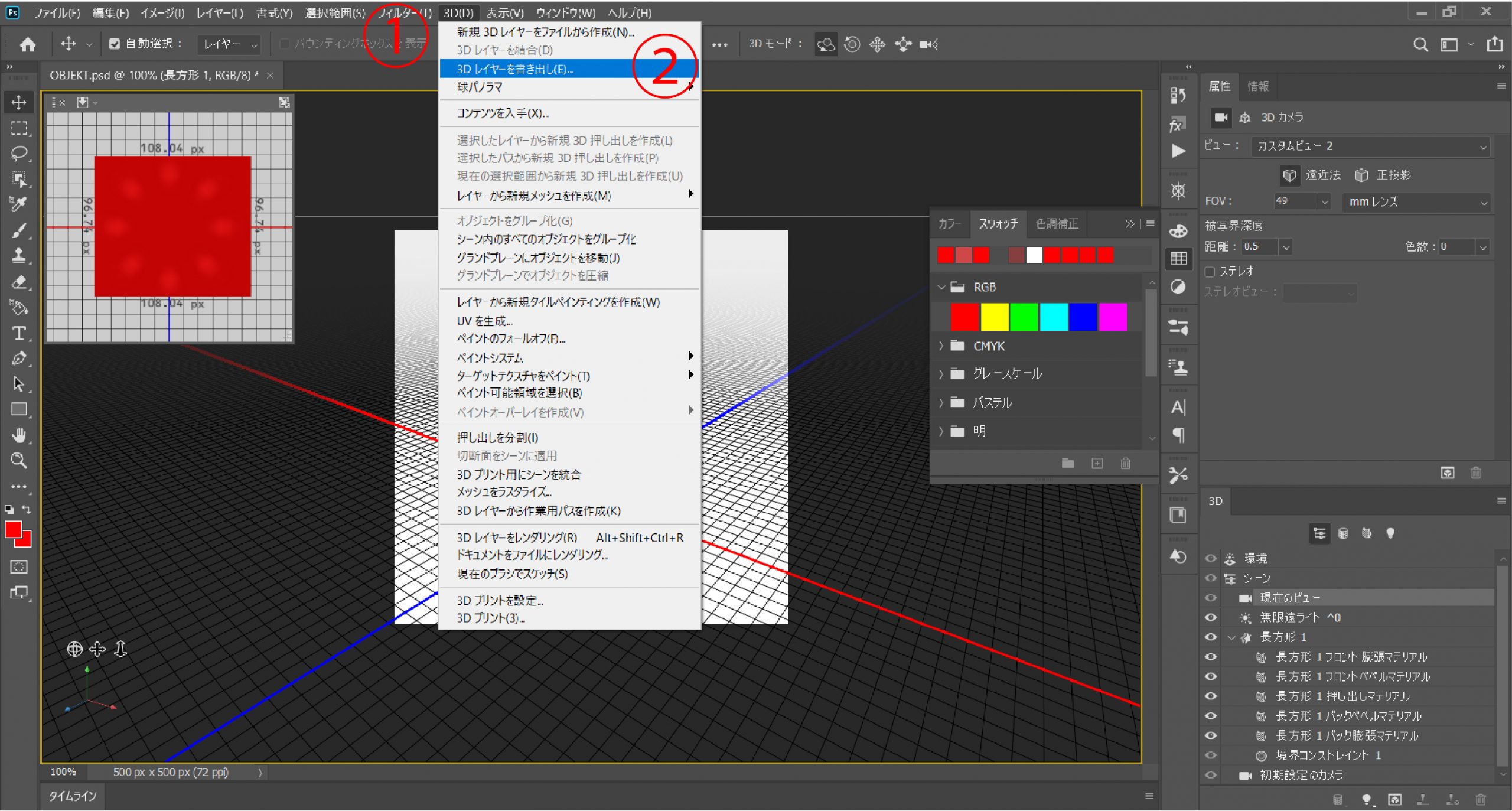Image resolution: width=1512 pixels, height=811 pixels.
Task: Select the Rectangular Marquee tool
Action: point(19,128)
